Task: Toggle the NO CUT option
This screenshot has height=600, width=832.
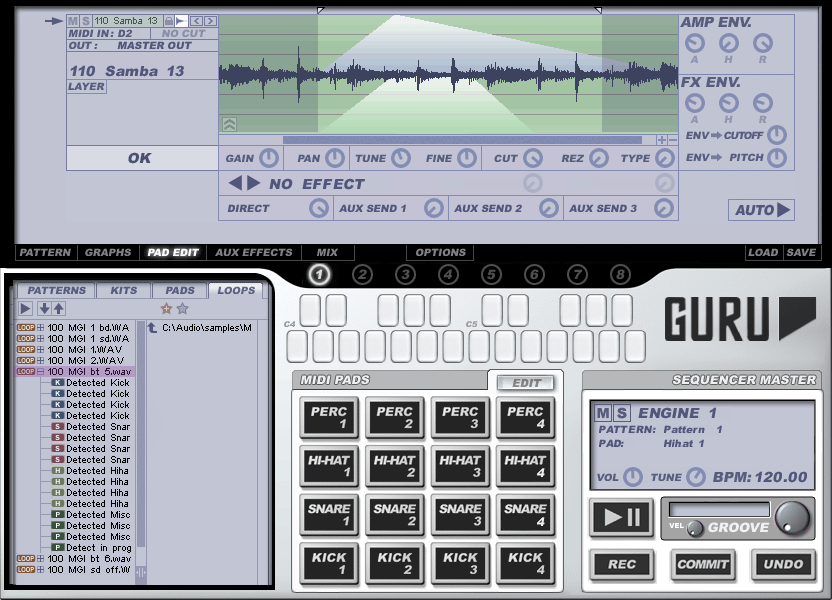Action: tap(183, 33)
